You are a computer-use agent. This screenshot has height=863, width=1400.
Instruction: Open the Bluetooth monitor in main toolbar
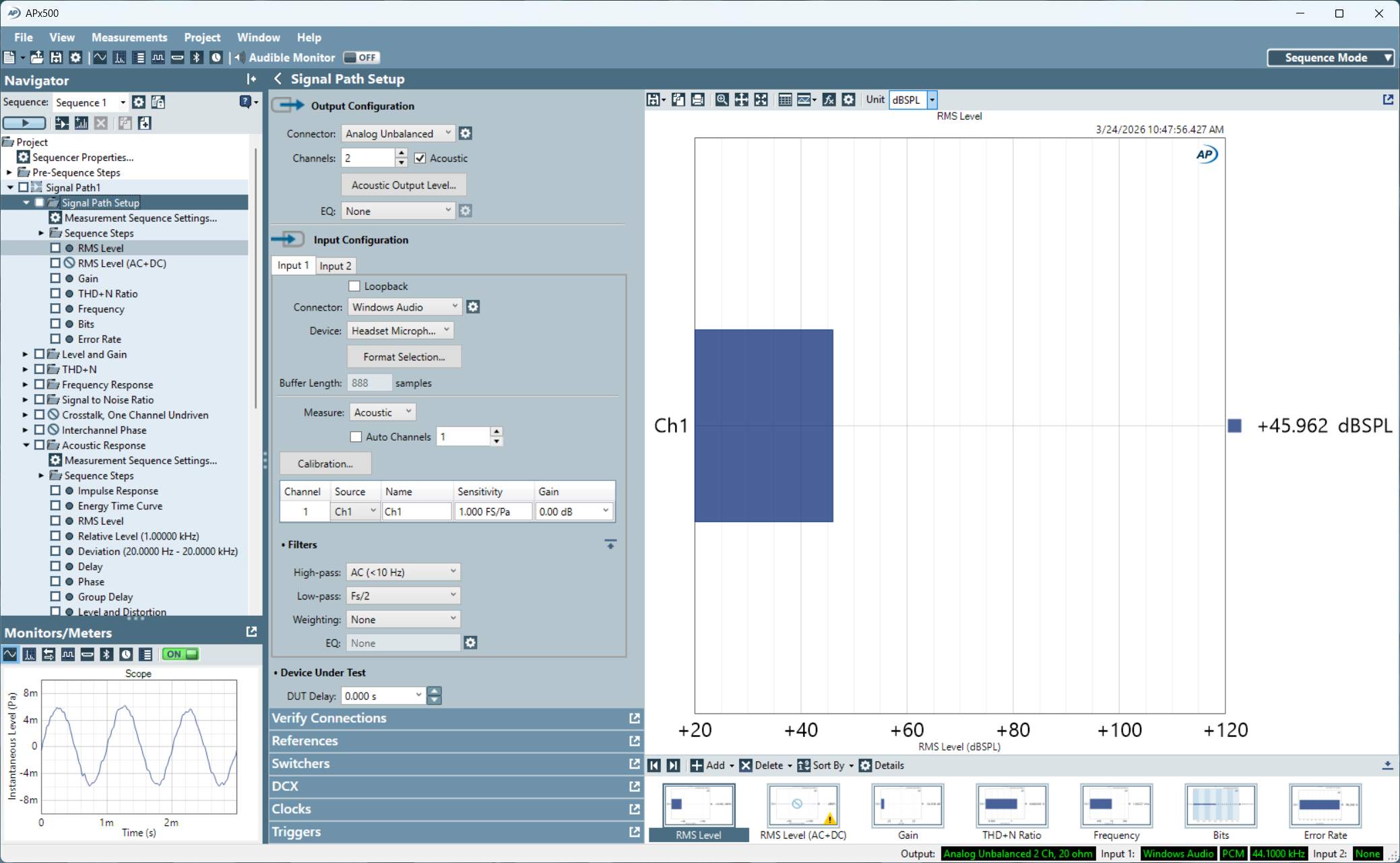point(197,58)
